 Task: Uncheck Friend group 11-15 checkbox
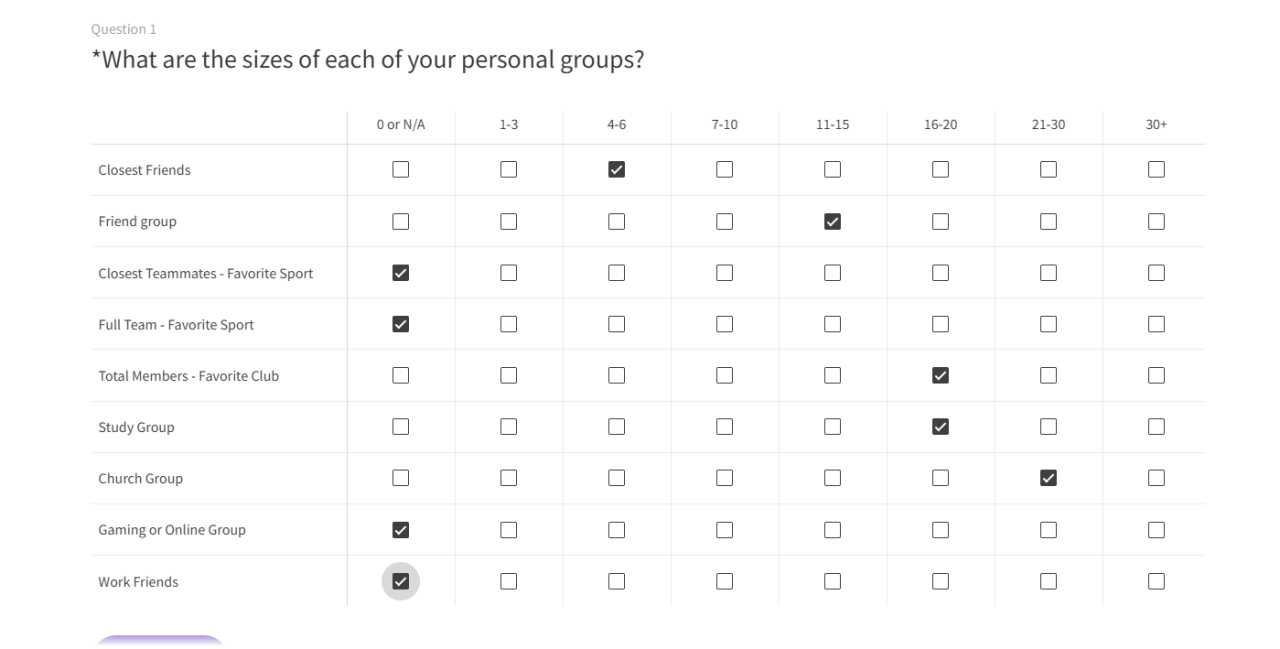tap(832, 222)
